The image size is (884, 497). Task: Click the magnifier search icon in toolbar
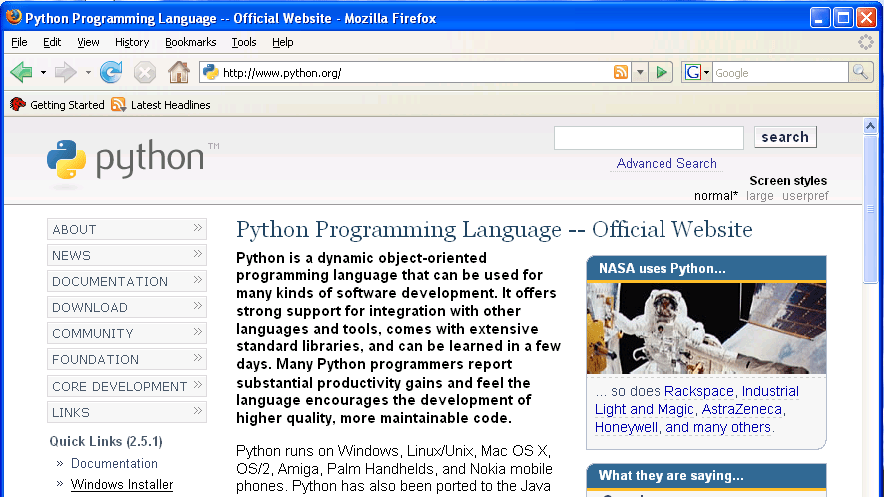coord(860,73)
